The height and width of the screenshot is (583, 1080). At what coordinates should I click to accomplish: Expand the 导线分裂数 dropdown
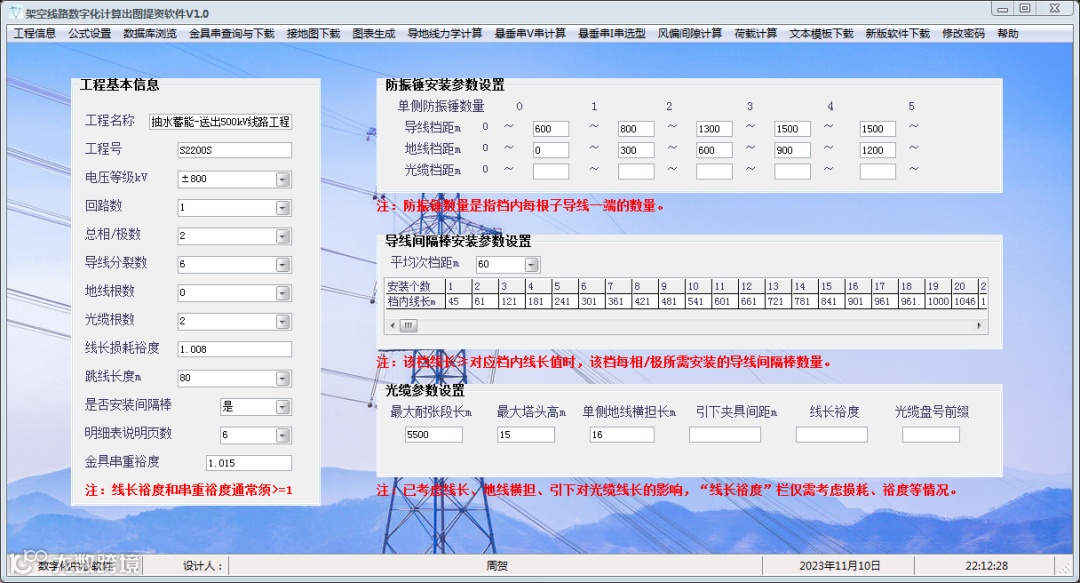pyautogui.click(x=282, y=265)
